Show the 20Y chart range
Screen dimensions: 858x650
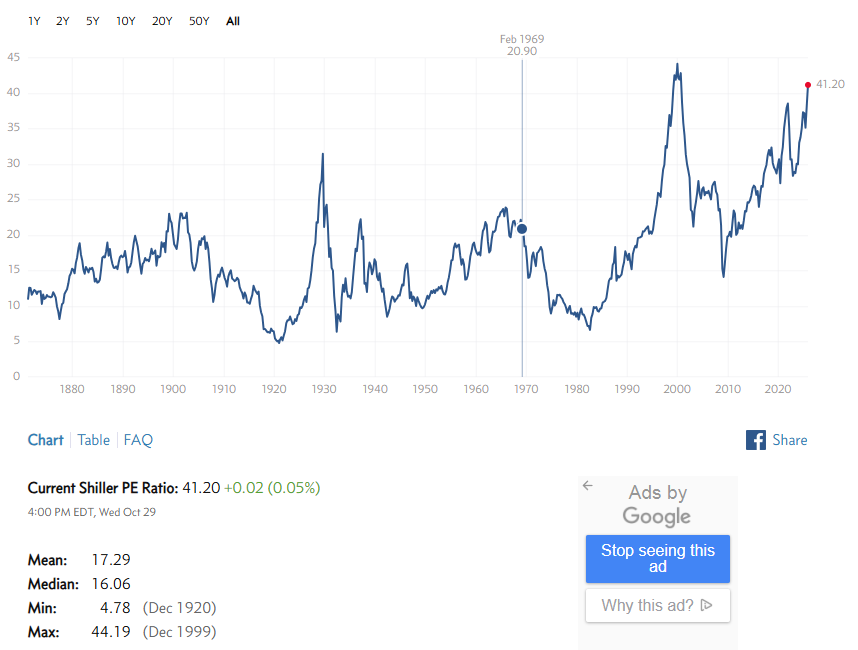pyautogui.click(x=162, y=21)
